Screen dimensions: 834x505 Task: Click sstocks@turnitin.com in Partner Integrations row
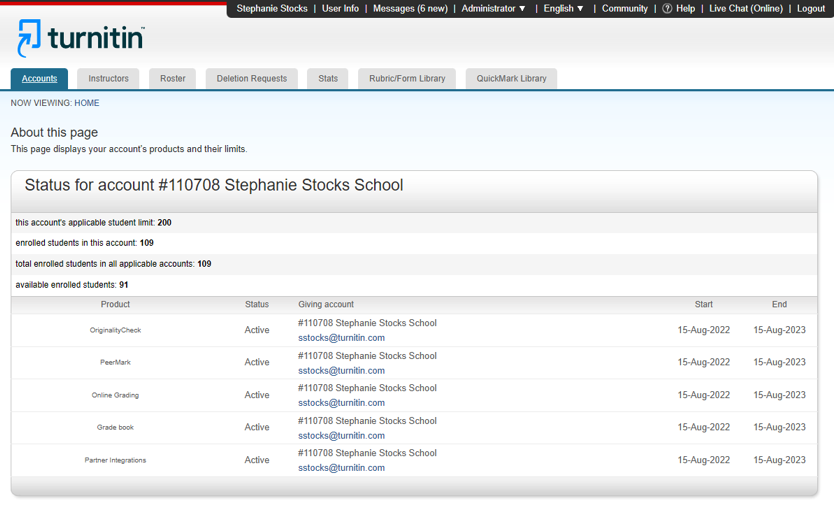341,468
